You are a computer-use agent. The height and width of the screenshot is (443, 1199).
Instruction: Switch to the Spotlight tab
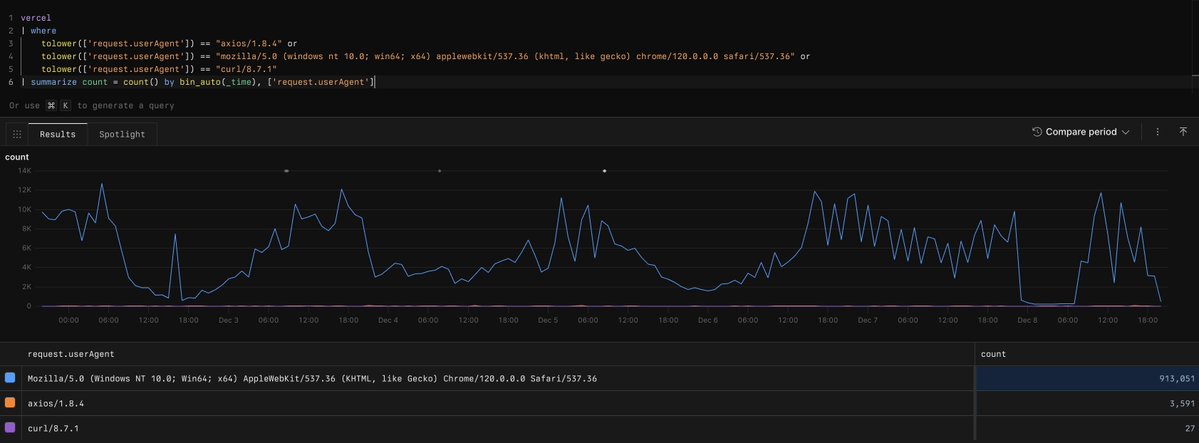(x=122, y=134)
